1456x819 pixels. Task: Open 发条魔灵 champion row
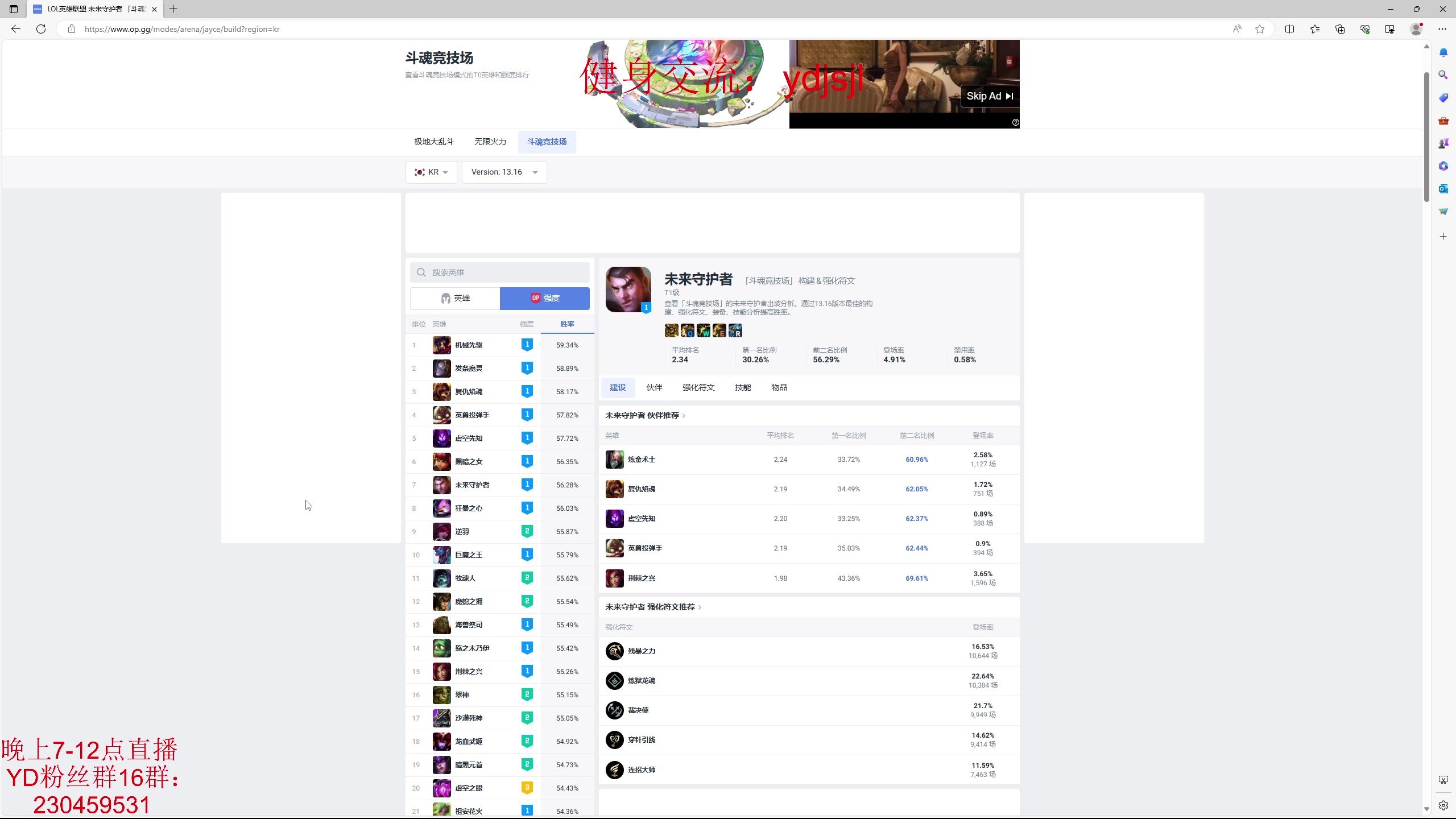click(x=500, y=369)
